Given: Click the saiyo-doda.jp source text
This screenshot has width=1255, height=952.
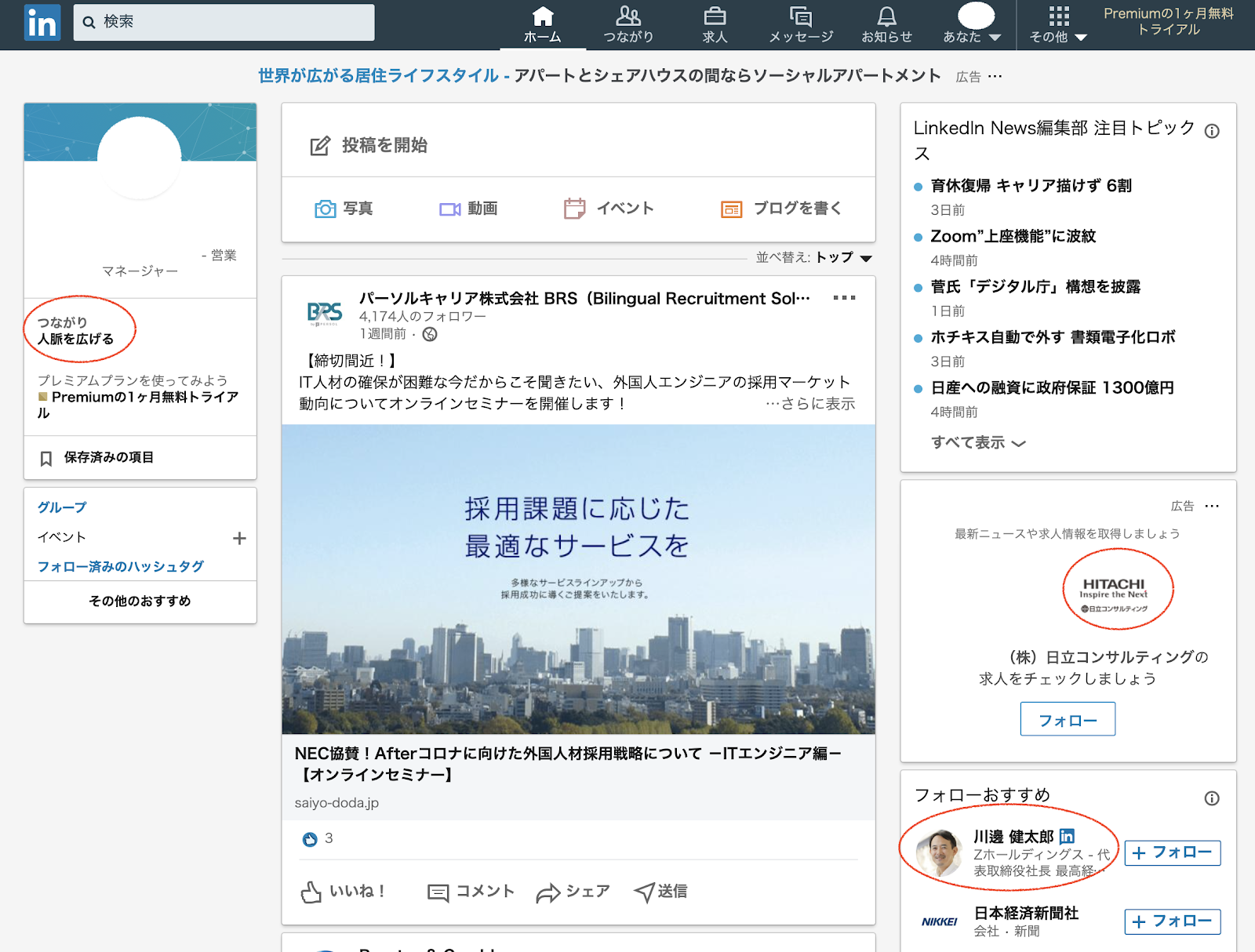Looking at the screenshot, I should coord(336,803).
